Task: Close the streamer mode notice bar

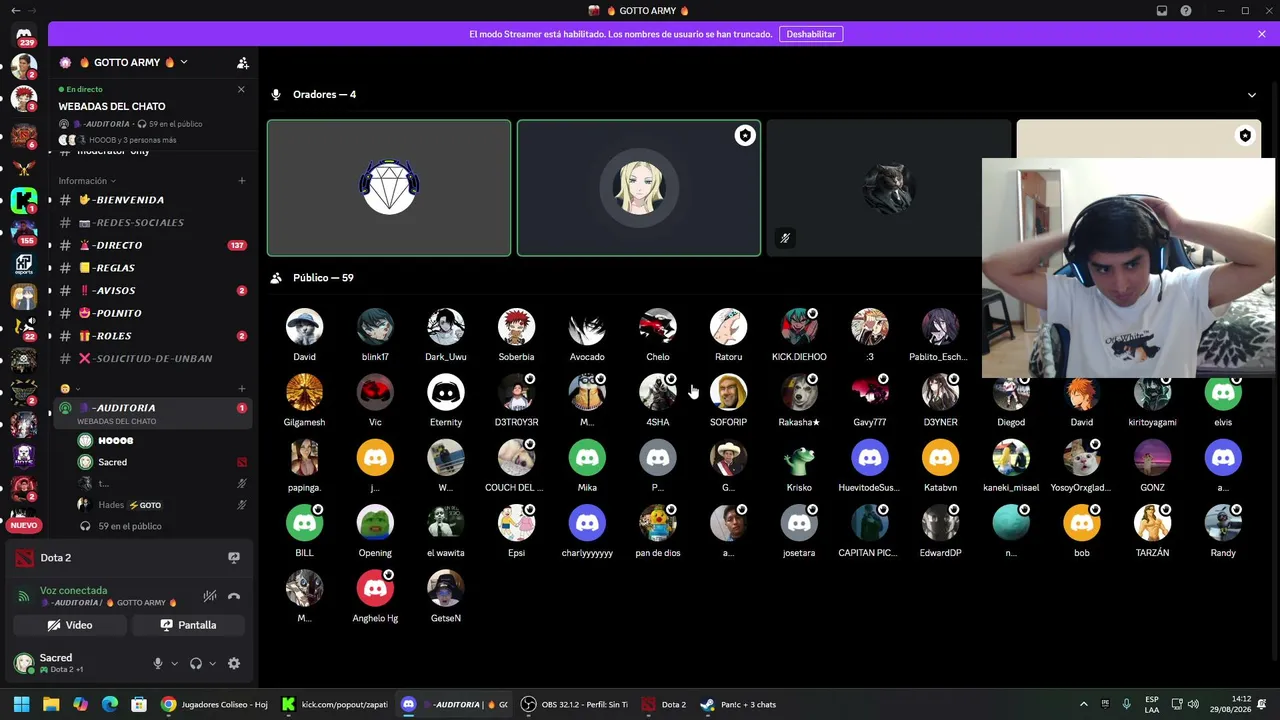Action: tap(1262, 34)
